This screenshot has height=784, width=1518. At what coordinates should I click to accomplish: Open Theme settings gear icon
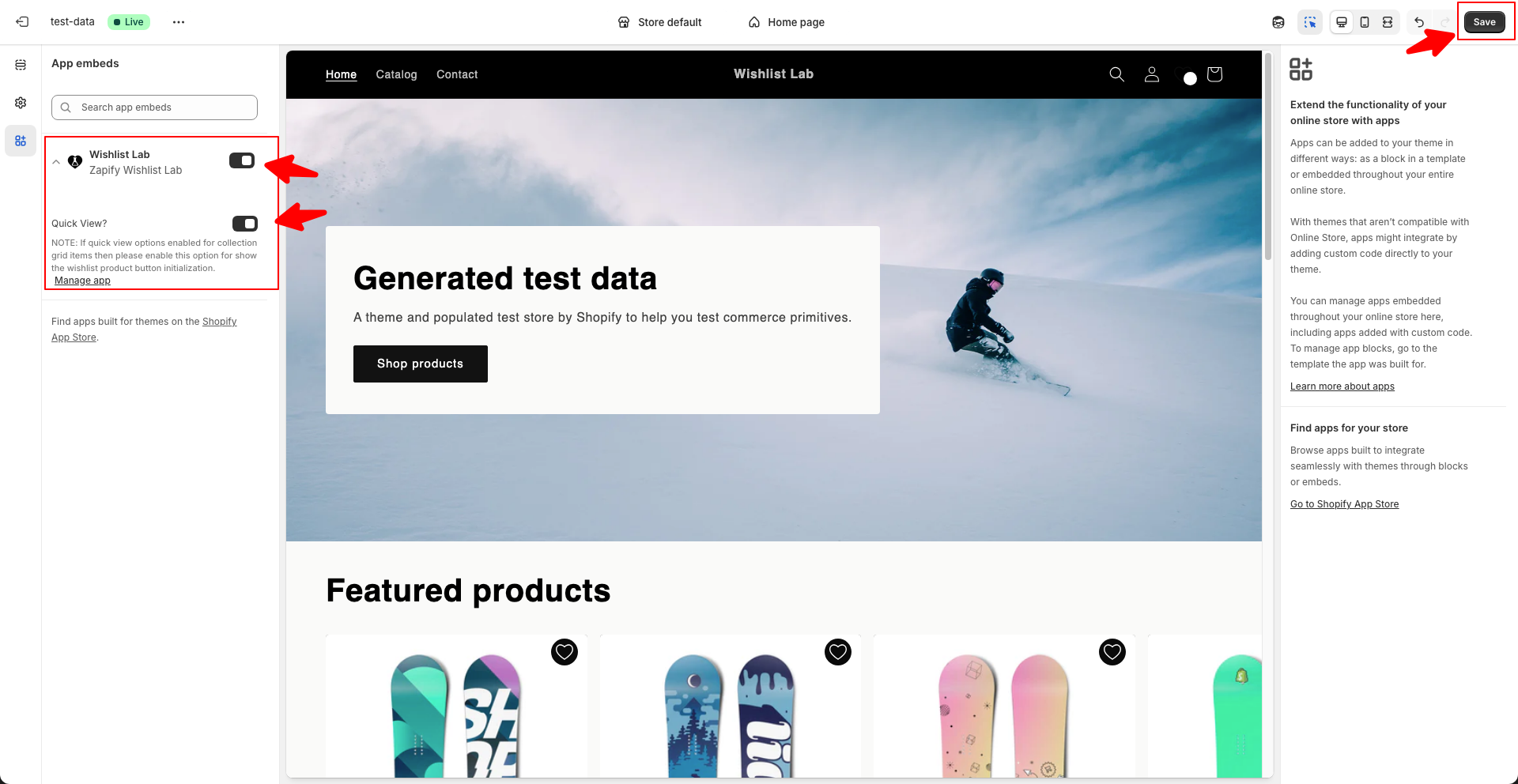coord(21,103)
